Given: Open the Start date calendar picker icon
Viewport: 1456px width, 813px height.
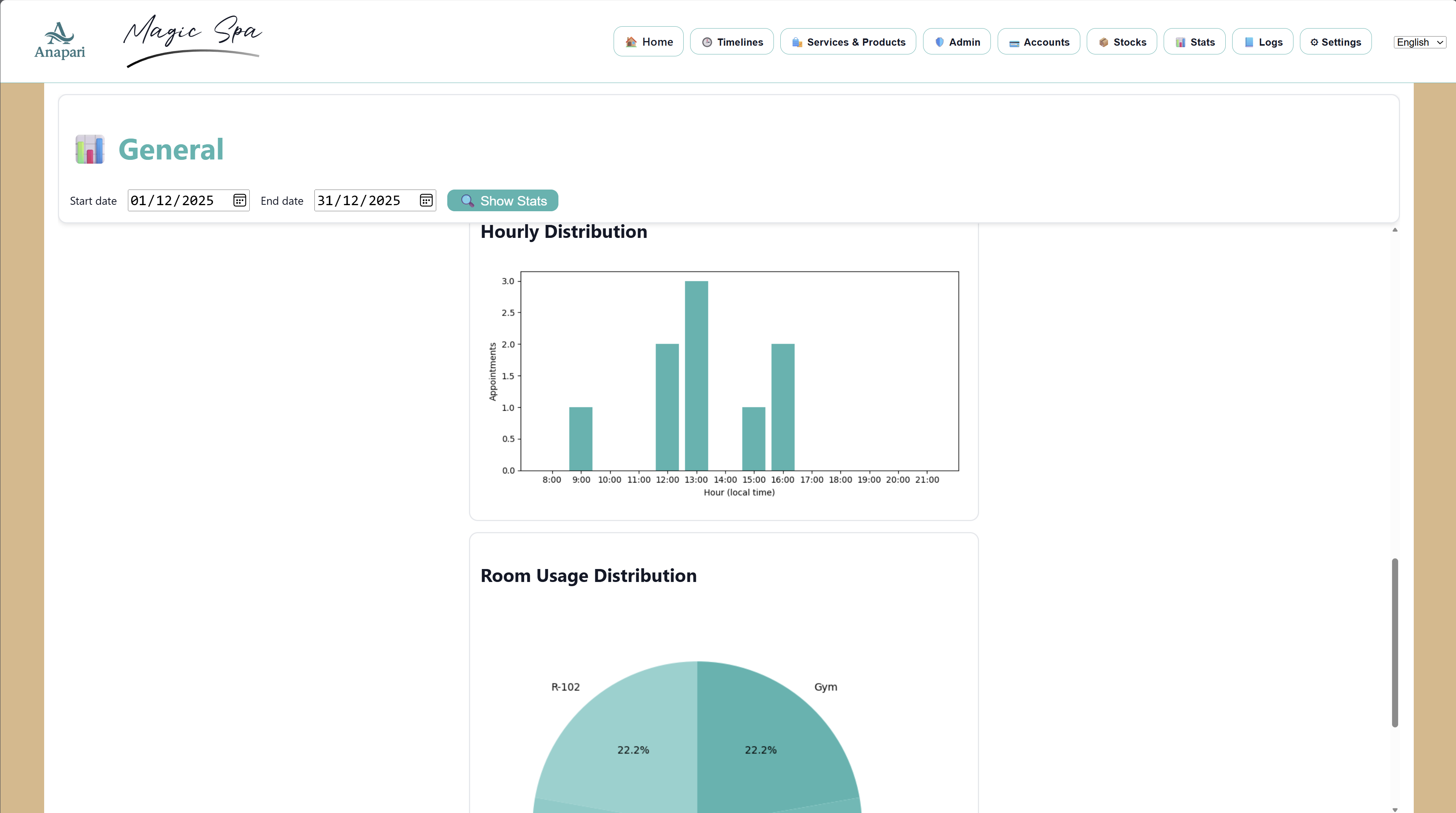Looking at the screenshot, I should tap(240, 201).
